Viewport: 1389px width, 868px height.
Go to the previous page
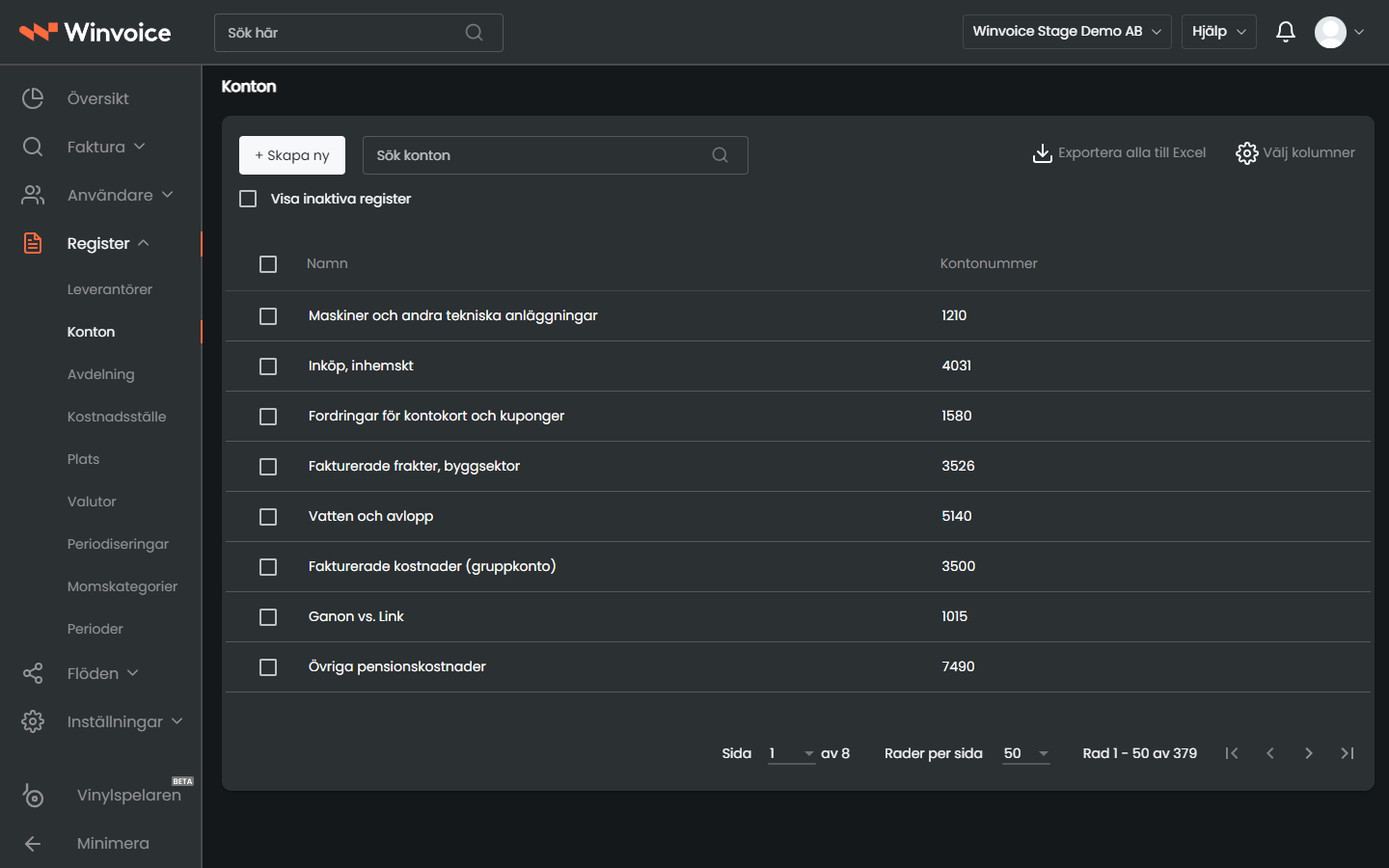pos(1270,753)
